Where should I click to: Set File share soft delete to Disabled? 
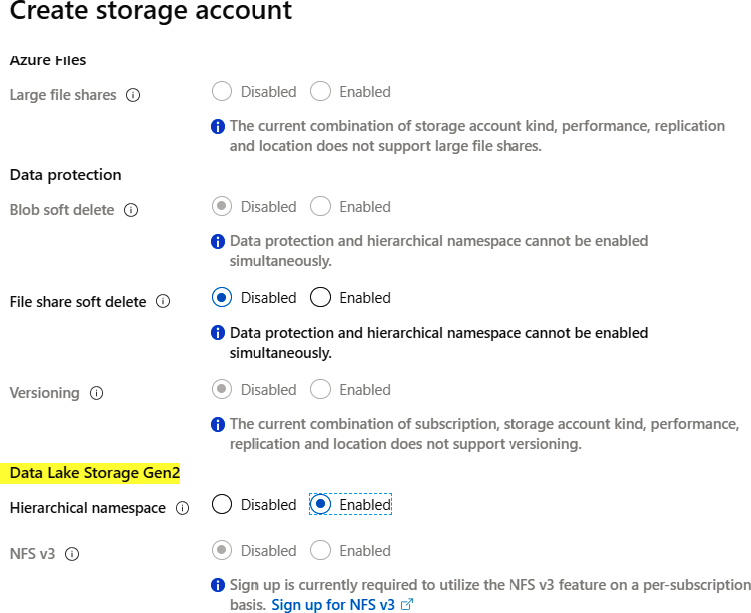(222, 298)
